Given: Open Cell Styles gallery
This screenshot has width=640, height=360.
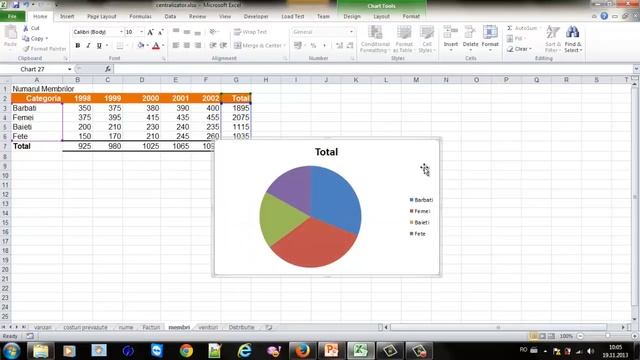Looking at the screenshot, I should (x=427, y=39).
